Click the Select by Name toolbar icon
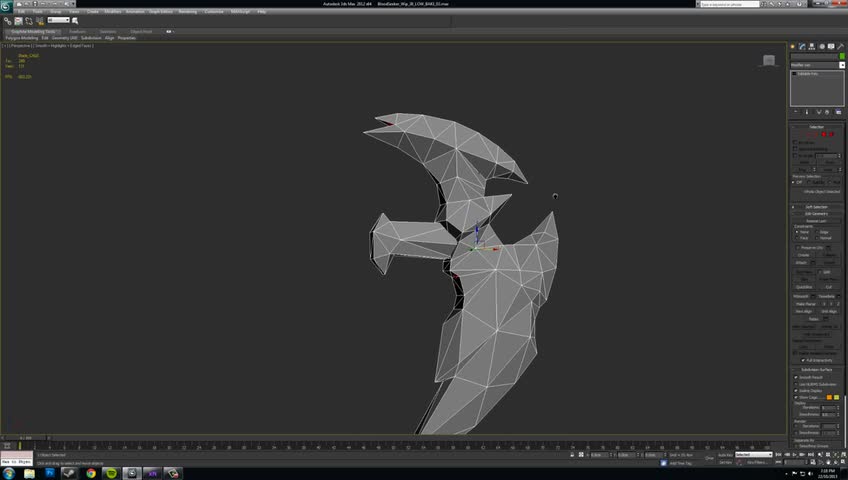 [x=75, y=21]
